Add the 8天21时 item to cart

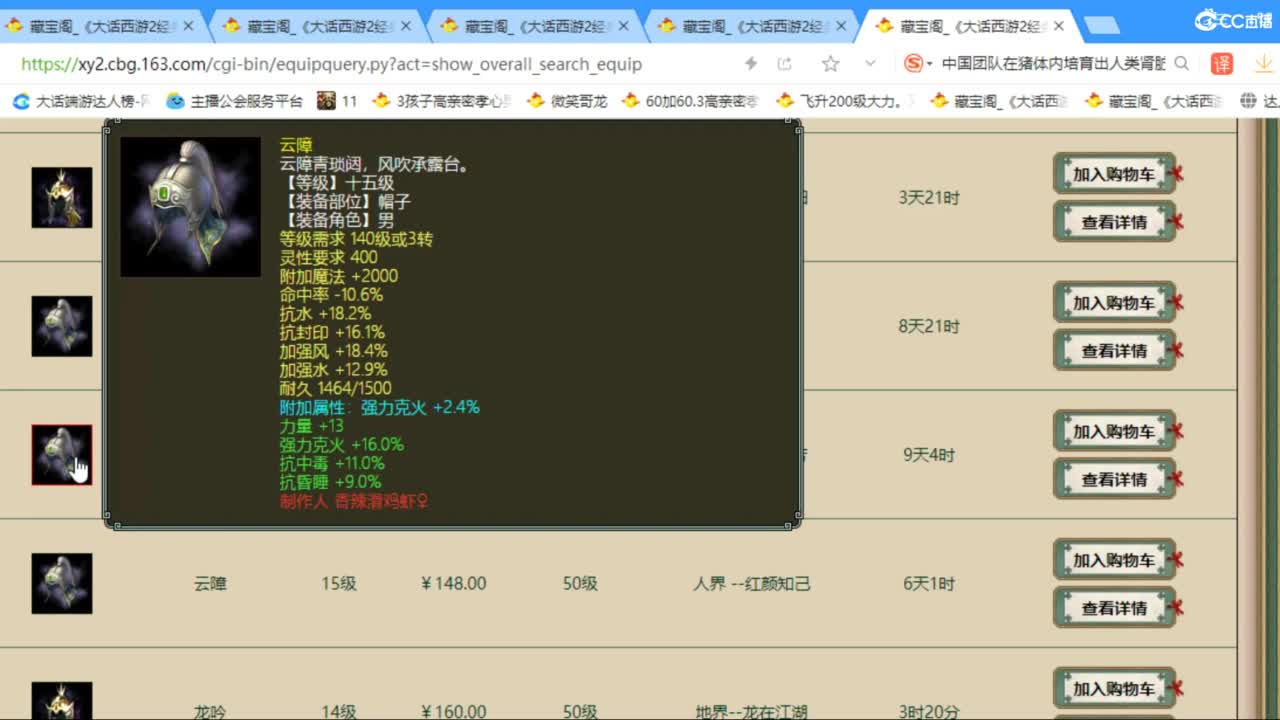1114,302
